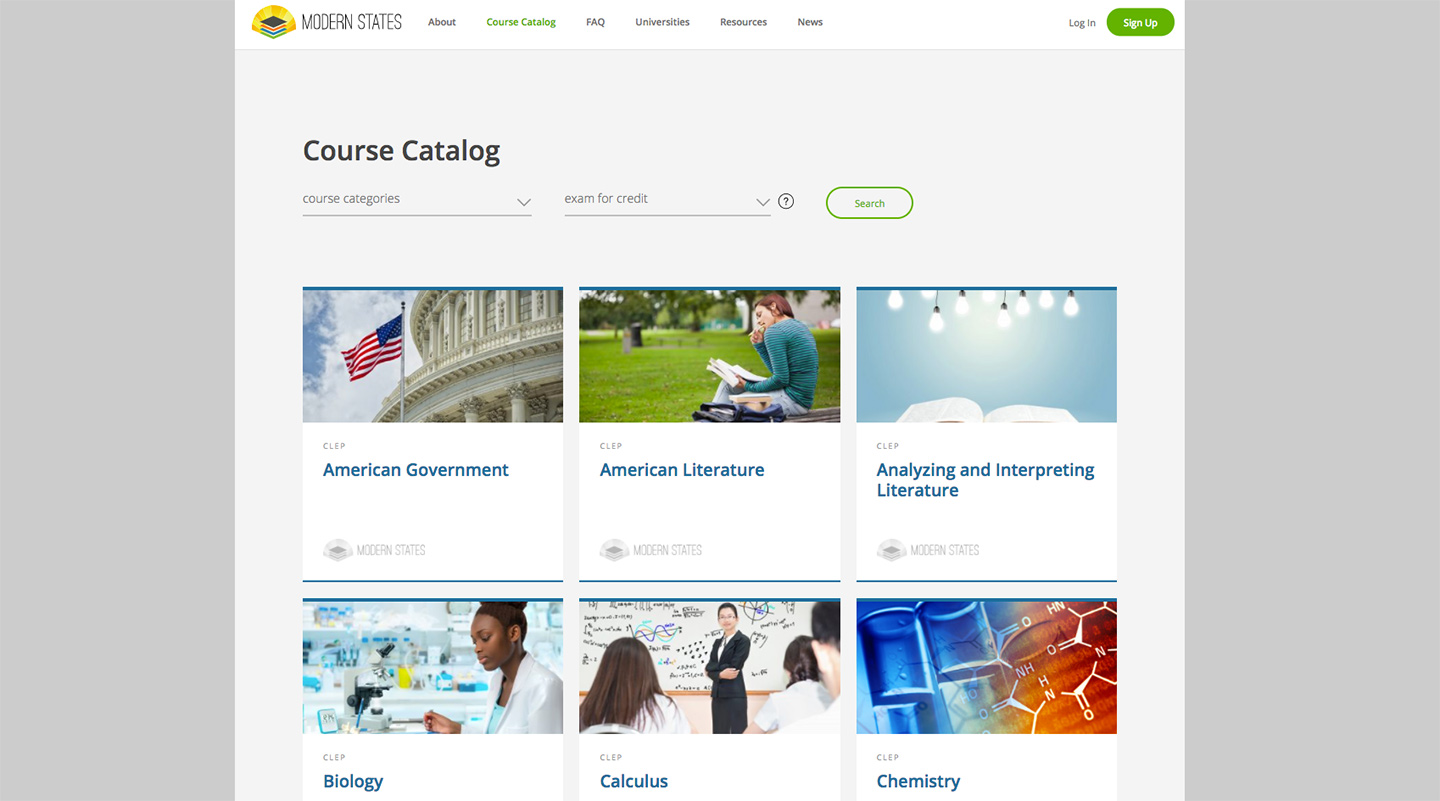Open the FAQ page
Image resolution: width=1440 pixels, height=801 pixels.
click(x=595, y=22)
